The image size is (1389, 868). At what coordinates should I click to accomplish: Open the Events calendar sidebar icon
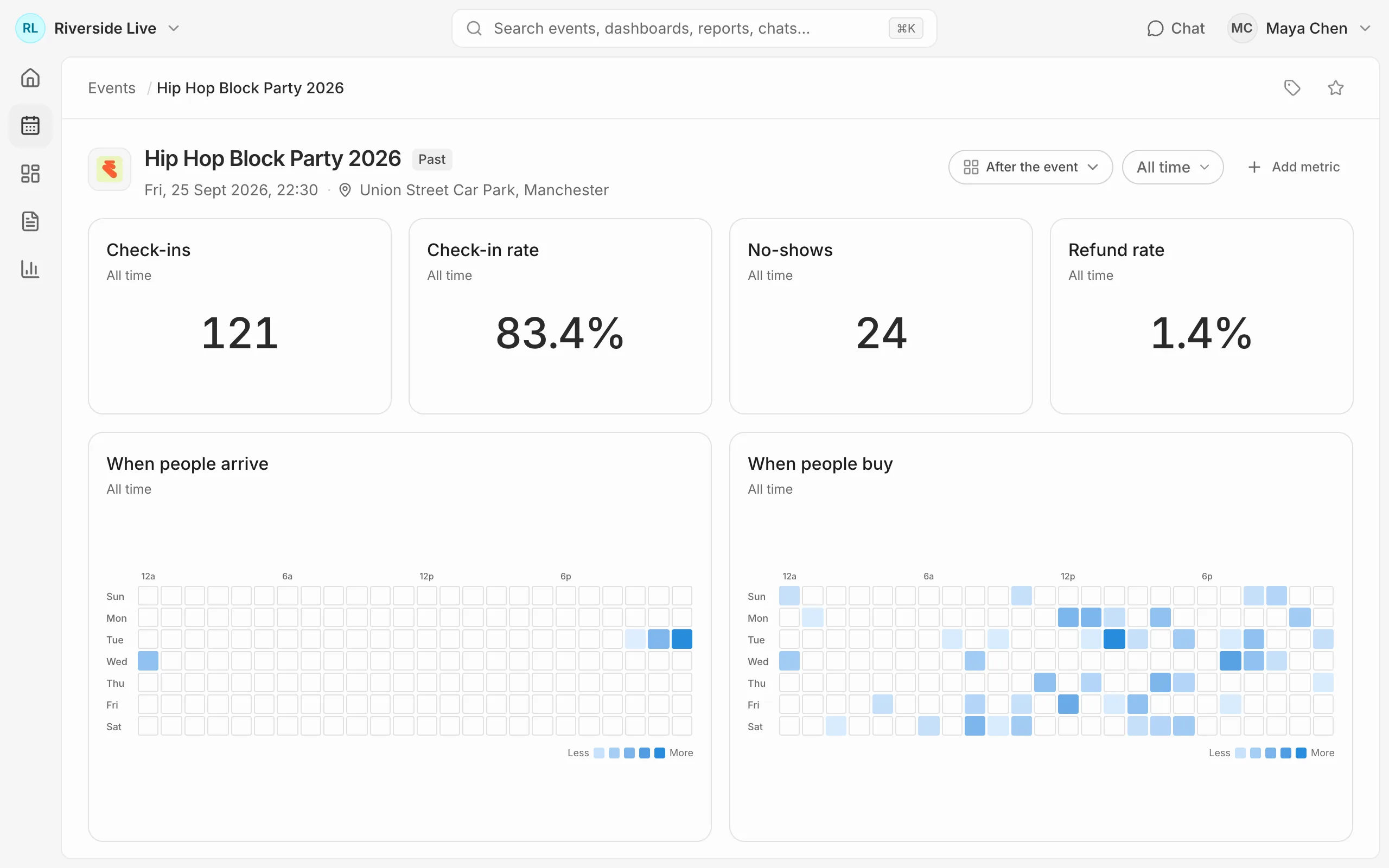pos(30,125)
